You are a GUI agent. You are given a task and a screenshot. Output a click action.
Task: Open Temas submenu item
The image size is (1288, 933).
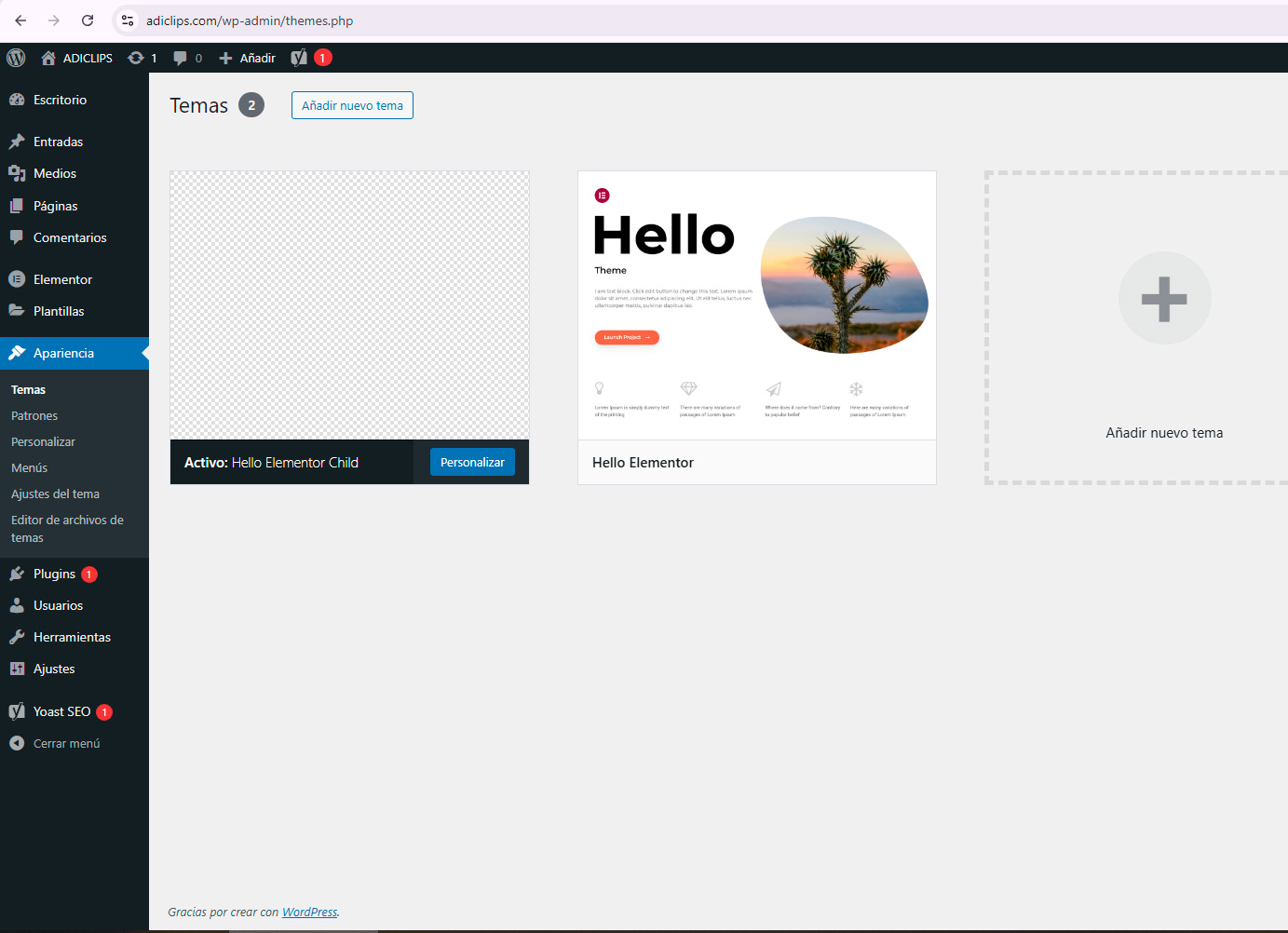tap(28, 390)
